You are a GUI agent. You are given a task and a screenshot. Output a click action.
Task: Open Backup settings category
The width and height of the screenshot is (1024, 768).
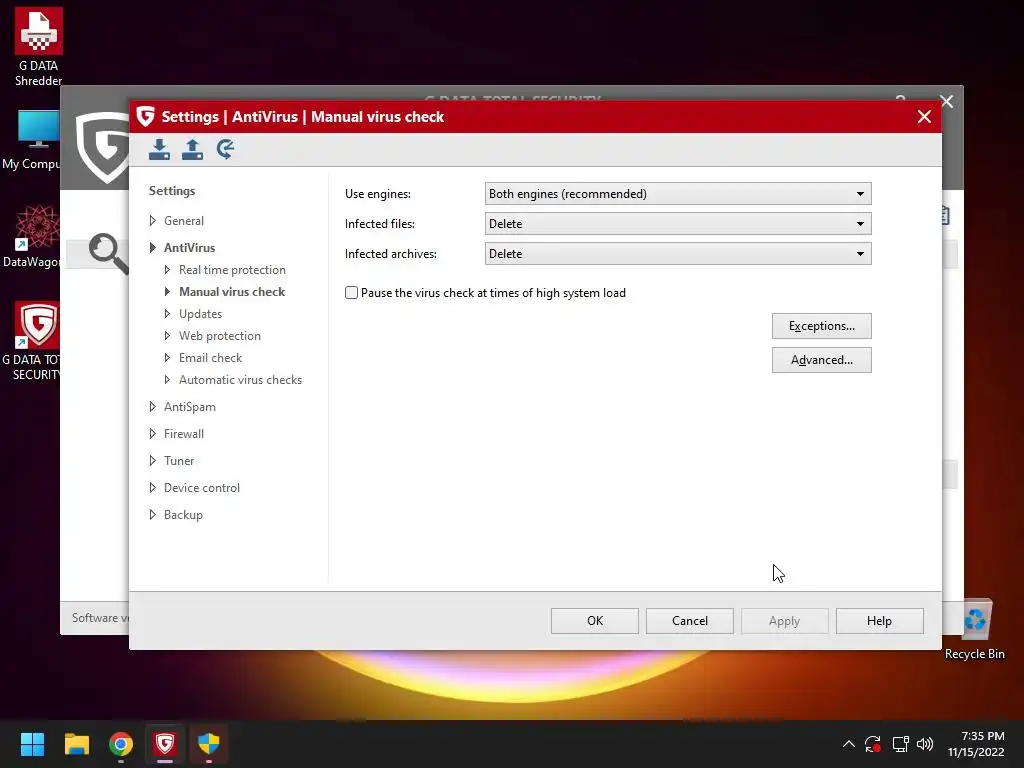tap(183, 515)
